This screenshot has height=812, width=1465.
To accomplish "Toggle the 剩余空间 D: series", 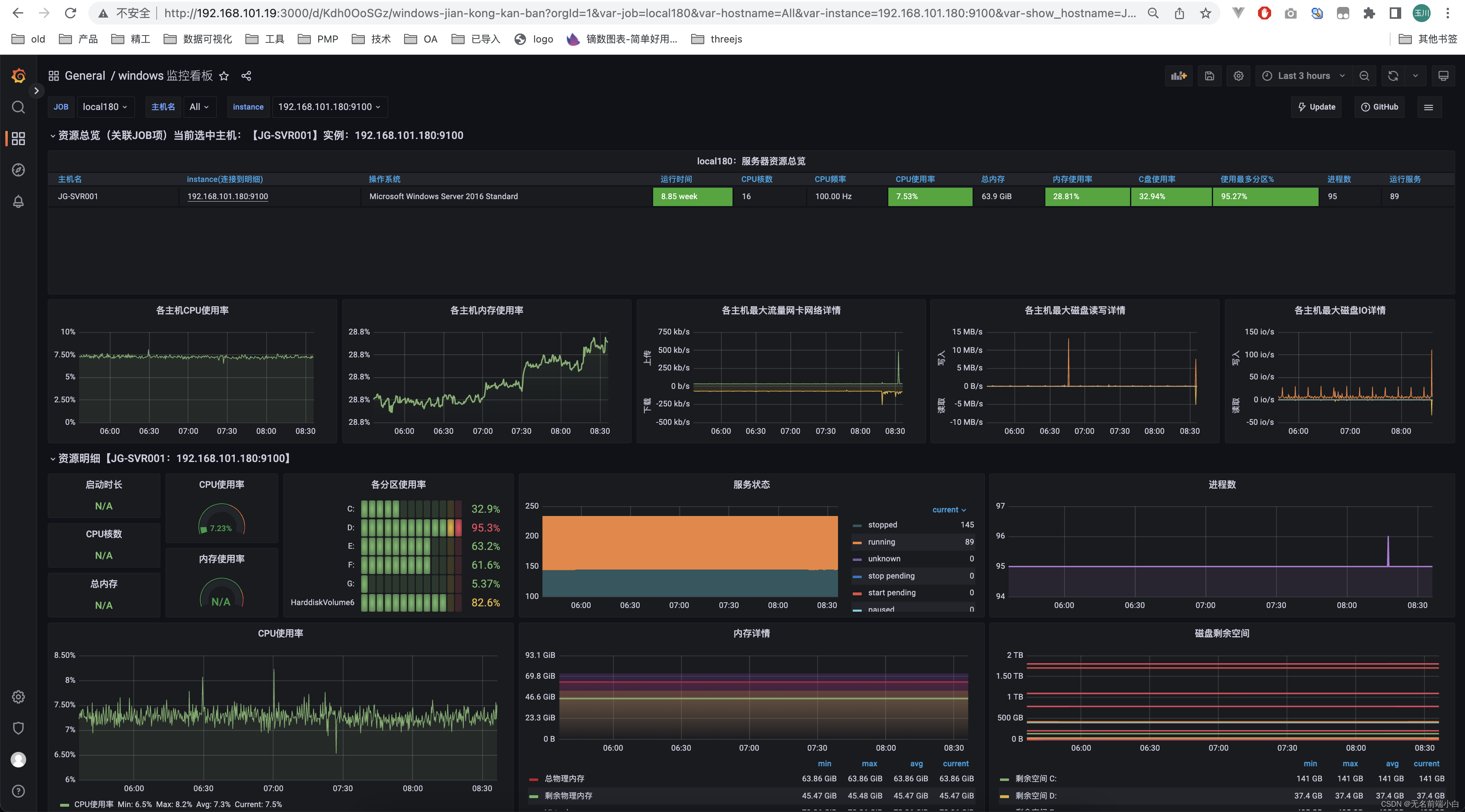I will (x=1036, y=796).
